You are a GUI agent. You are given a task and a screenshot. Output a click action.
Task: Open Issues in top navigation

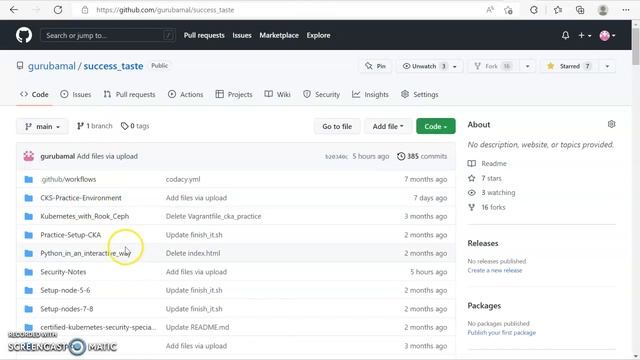(x=242, y=36)
